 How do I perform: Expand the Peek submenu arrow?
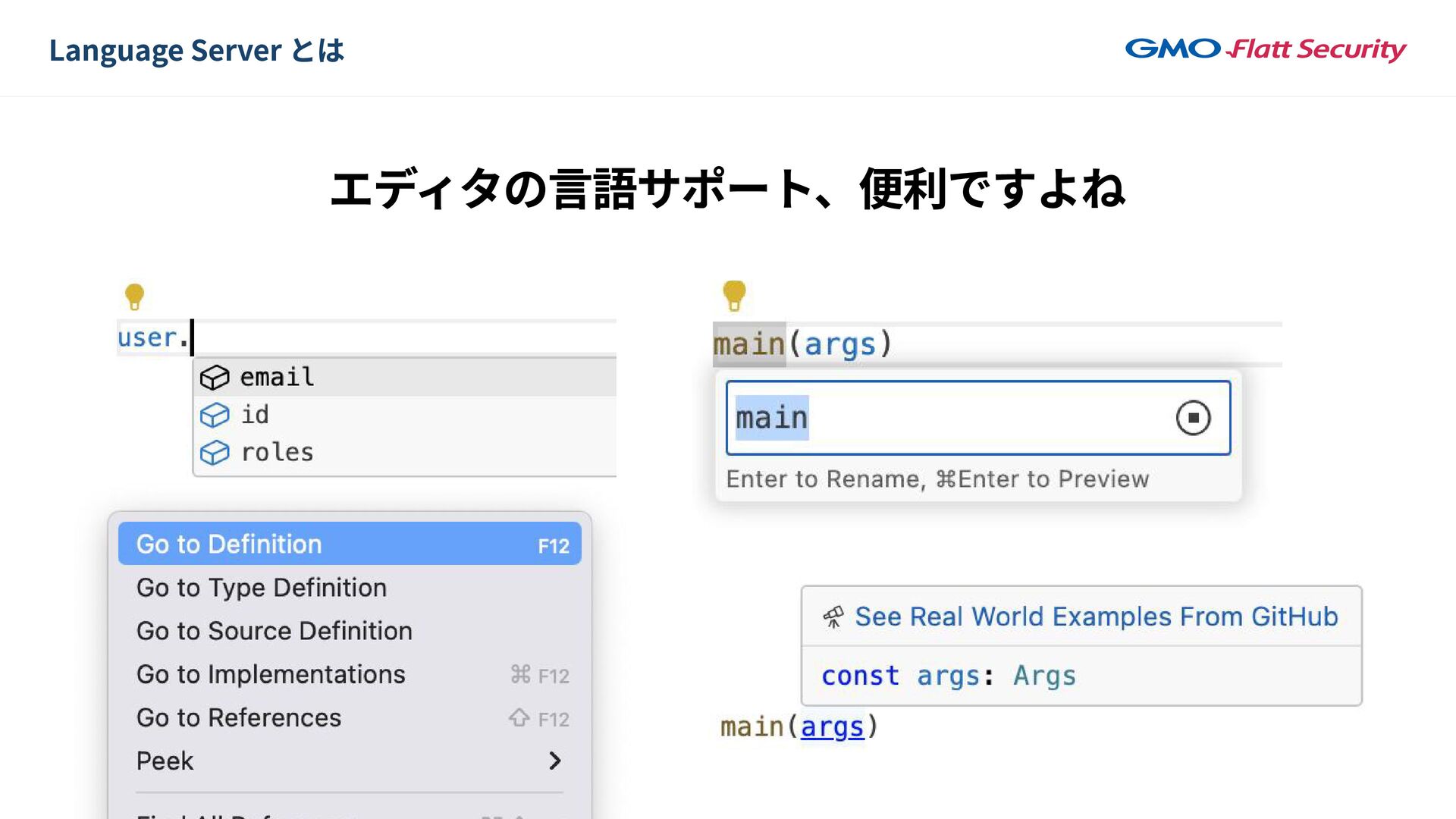(x=555, y=761)
